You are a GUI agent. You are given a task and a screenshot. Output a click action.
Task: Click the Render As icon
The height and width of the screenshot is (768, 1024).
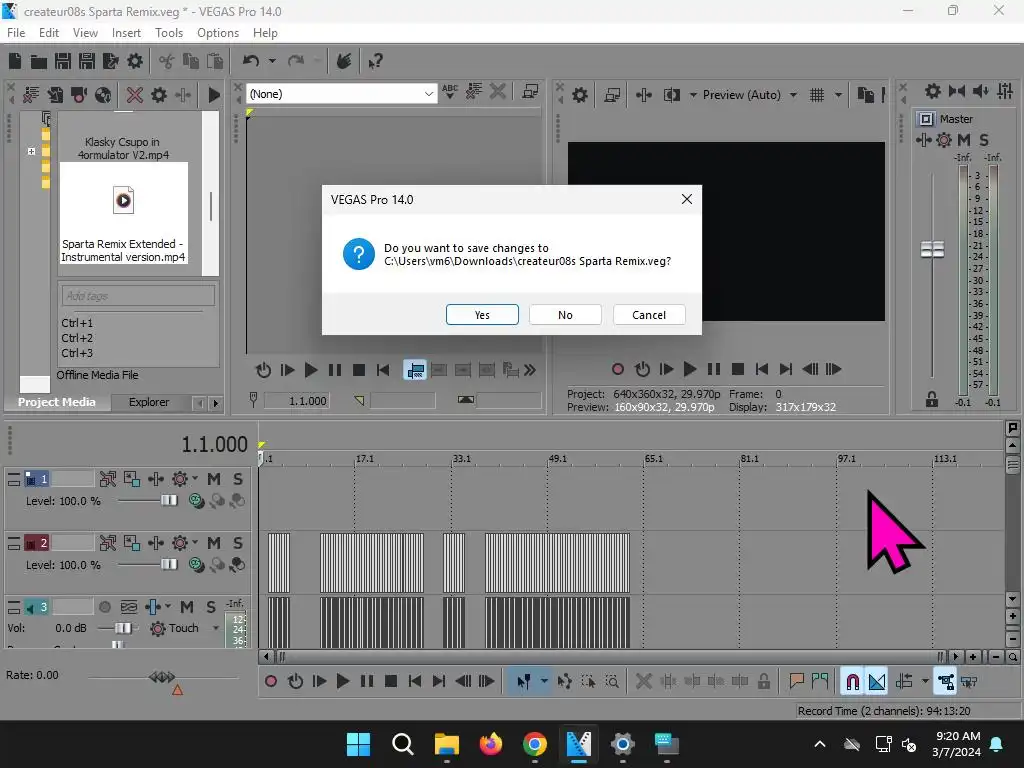[111, 61]
